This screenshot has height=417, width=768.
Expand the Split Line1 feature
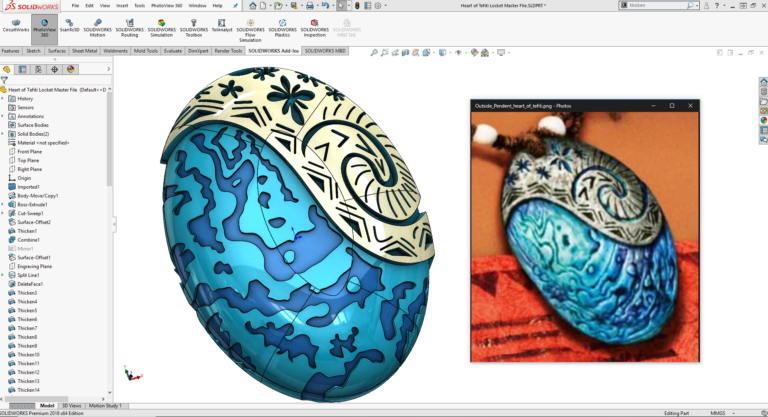pos(4,275)
